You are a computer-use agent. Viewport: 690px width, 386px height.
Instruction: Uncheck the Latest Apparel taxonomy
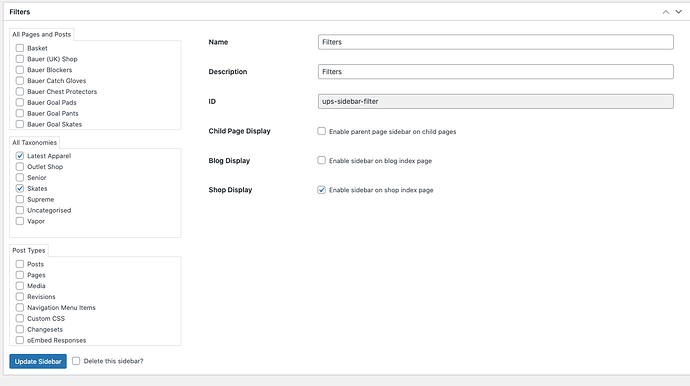20,156
